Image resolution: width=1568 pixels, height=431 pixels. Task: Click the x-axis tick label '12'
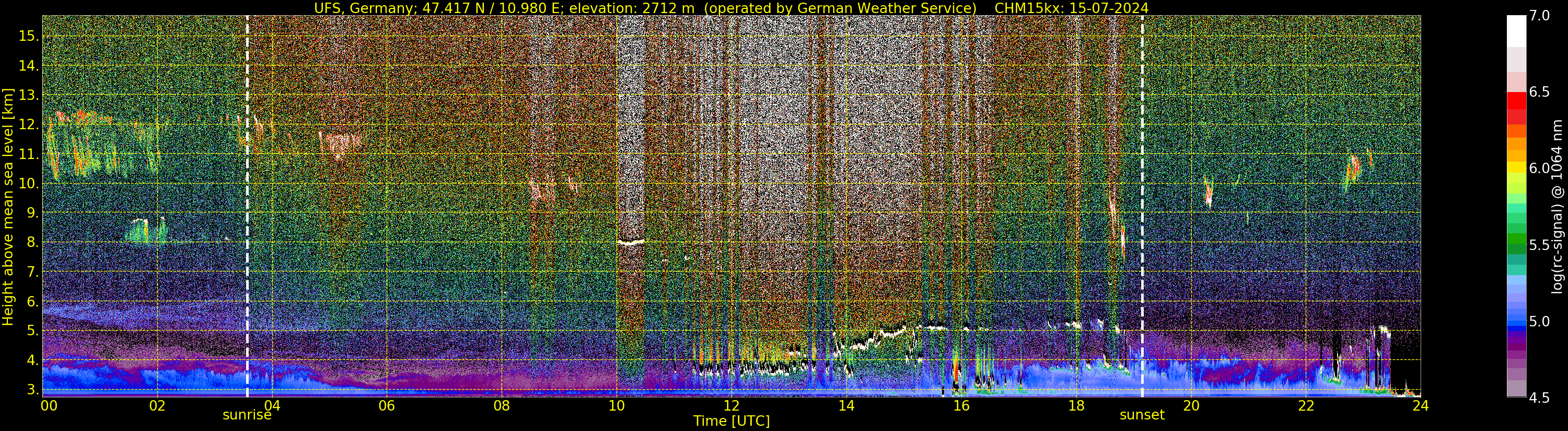click(731, 405)
